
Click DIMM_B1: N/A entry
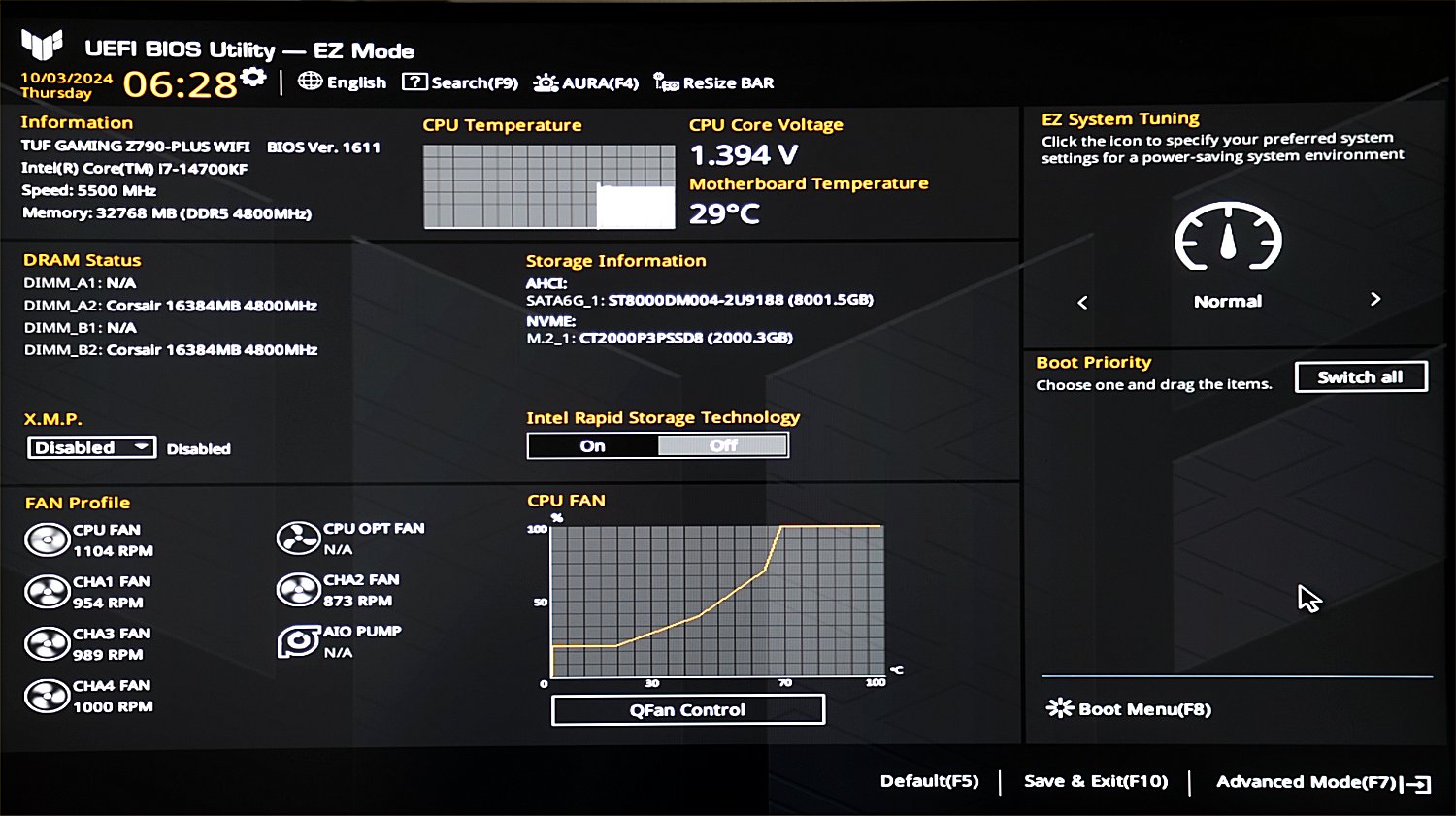coord(80,328)
